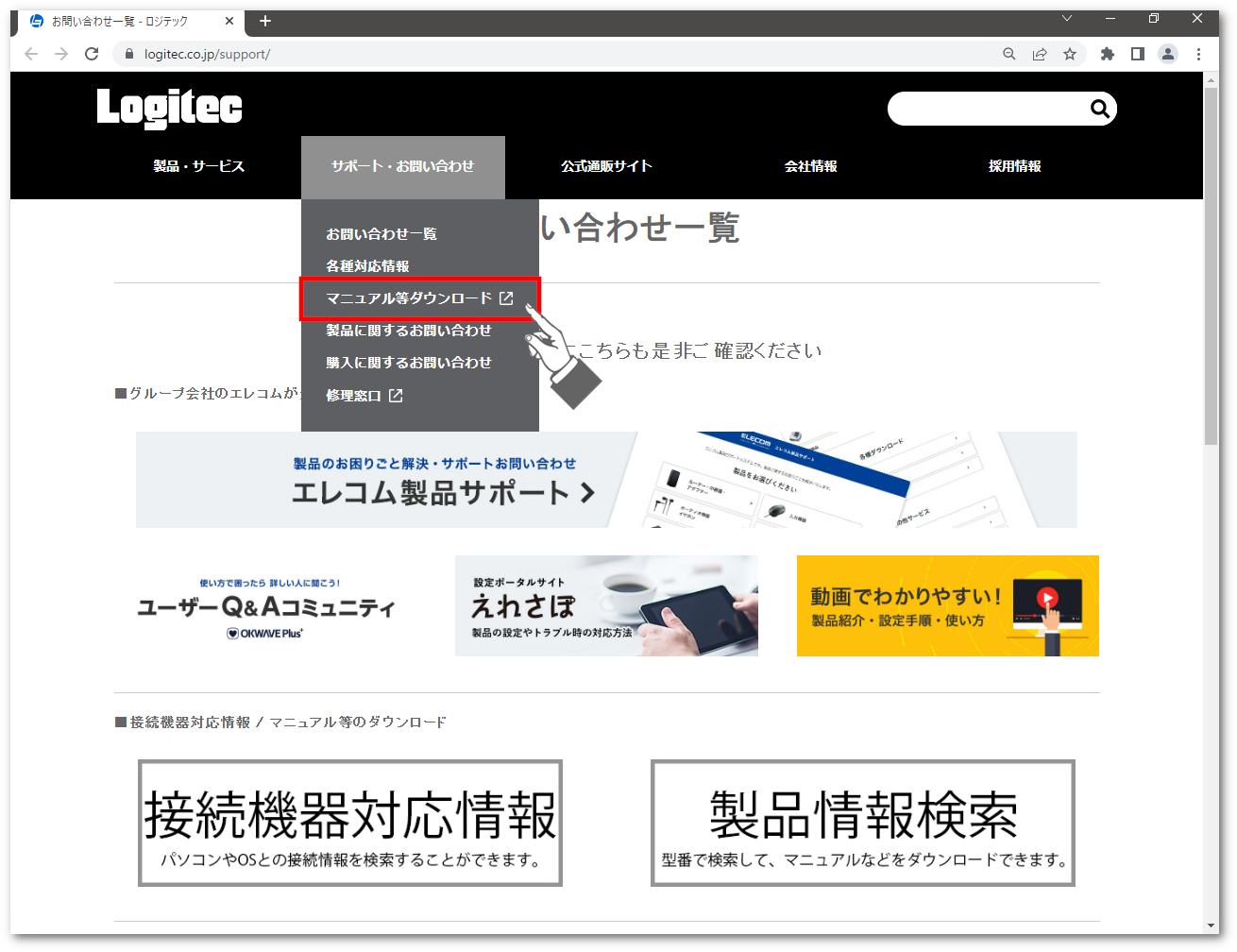The height and width of the screenshot is (952, 1237).
Task: Click the red play icon on video banner
Action: [1047, 597]
